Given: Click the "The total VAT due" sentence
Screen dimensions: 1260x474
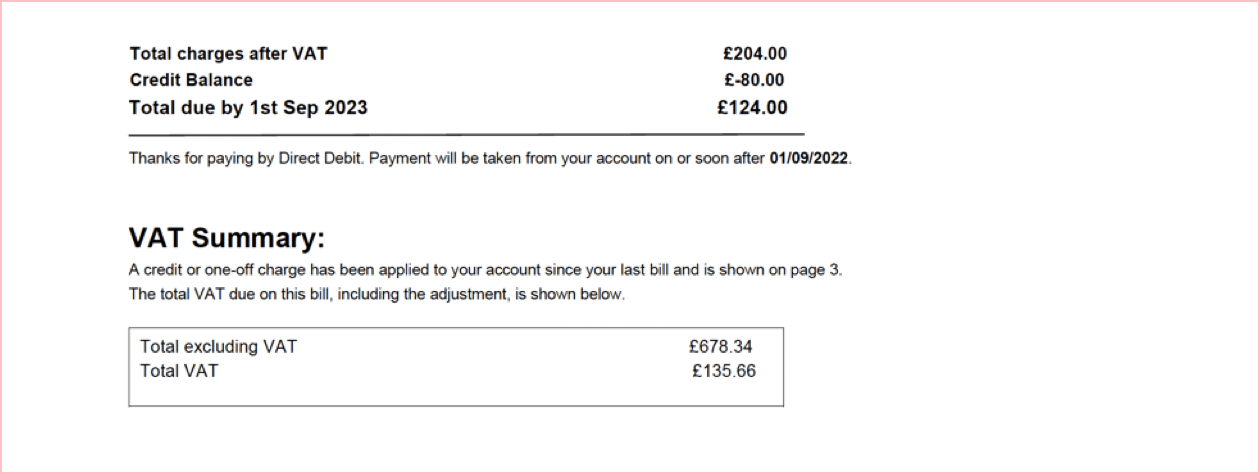Looking at the screenshot, I should (x=200, y=294).
